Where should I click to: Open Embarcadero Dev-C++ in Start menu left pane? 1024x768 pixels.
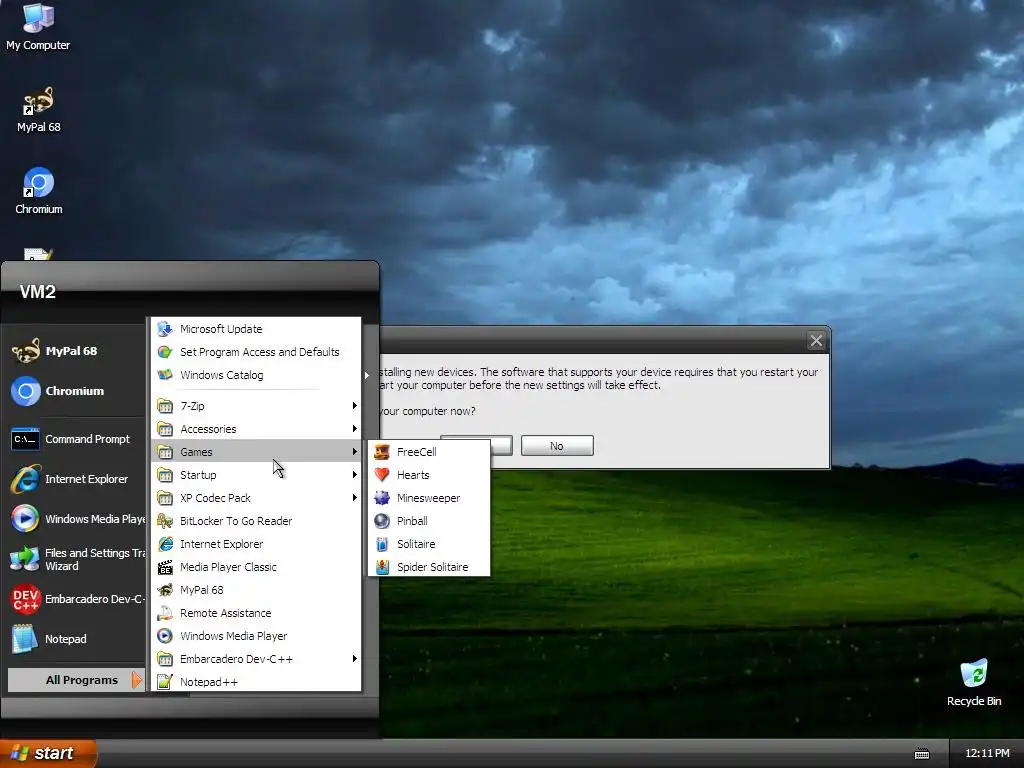76,599
